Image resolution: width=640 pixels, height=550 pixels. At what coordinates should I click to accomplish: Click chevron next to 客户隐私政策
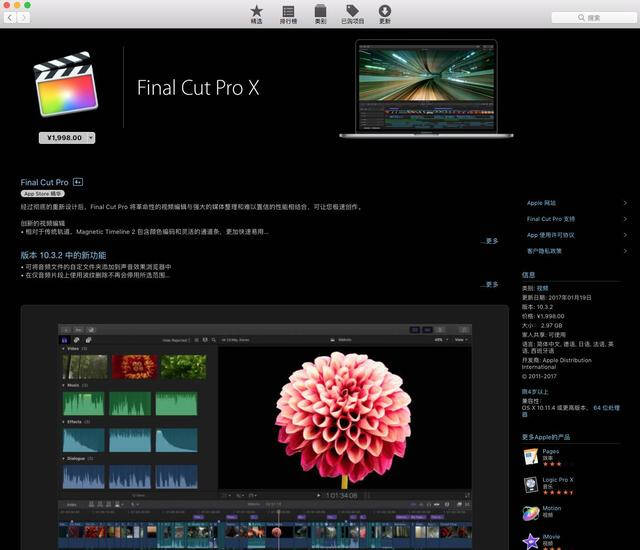click(625, 251)
